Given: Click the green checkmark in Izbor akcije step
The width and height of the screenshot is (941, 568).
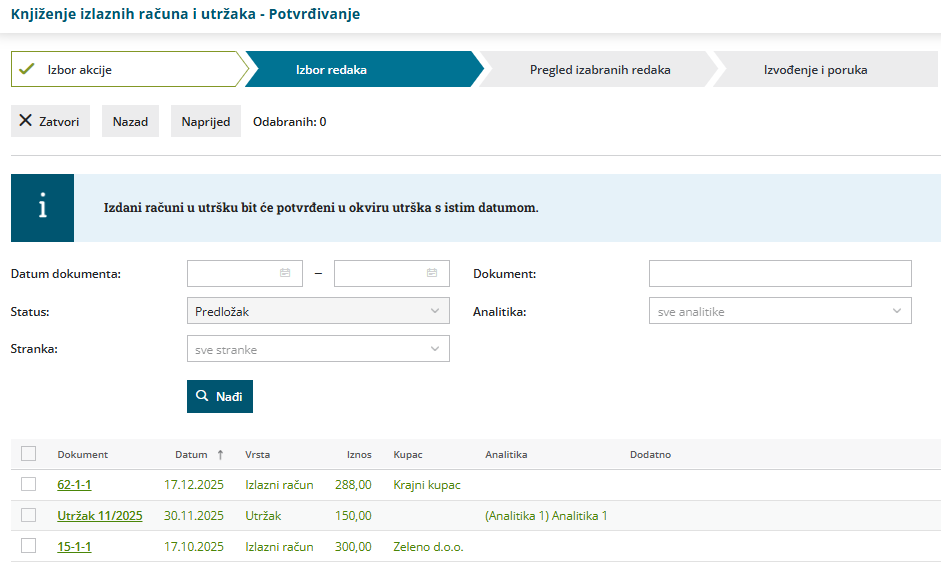Looking at the screenshot, I should click(26, 69).
